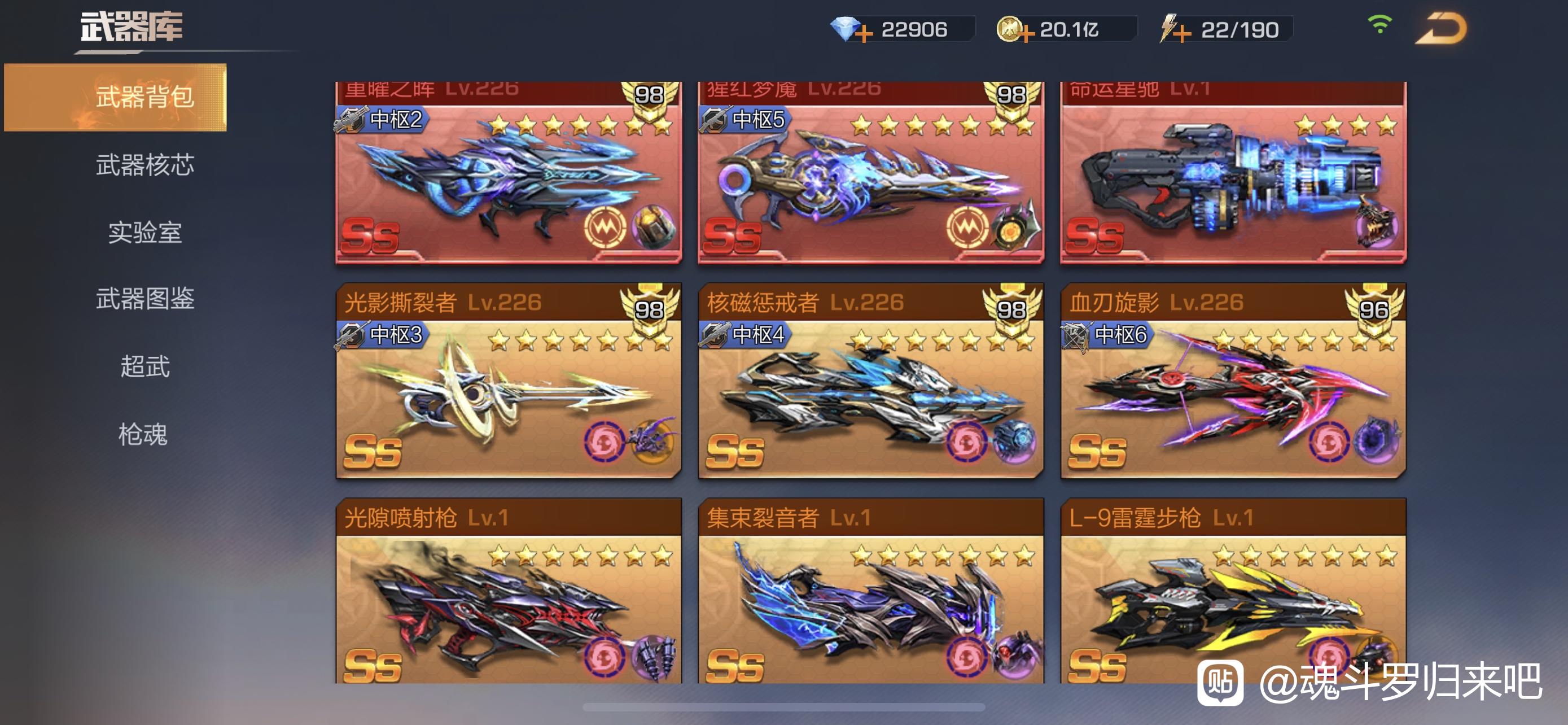Go to 武器图鉴 section
This screenshot has width=1568, height=725.
(145, 299)
